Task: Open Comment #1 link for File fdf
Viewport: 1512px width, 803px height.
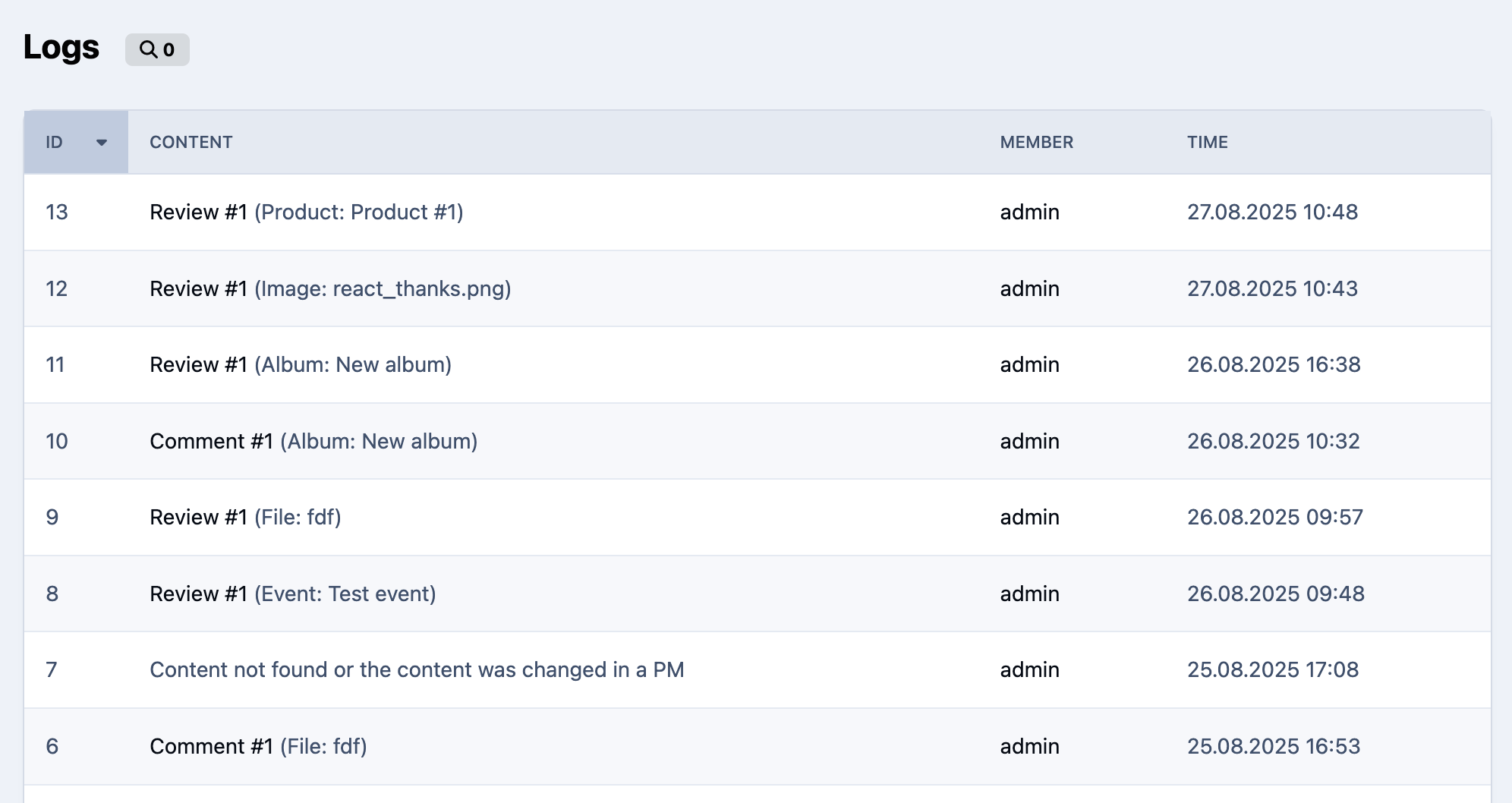Action: coord(211,747)
